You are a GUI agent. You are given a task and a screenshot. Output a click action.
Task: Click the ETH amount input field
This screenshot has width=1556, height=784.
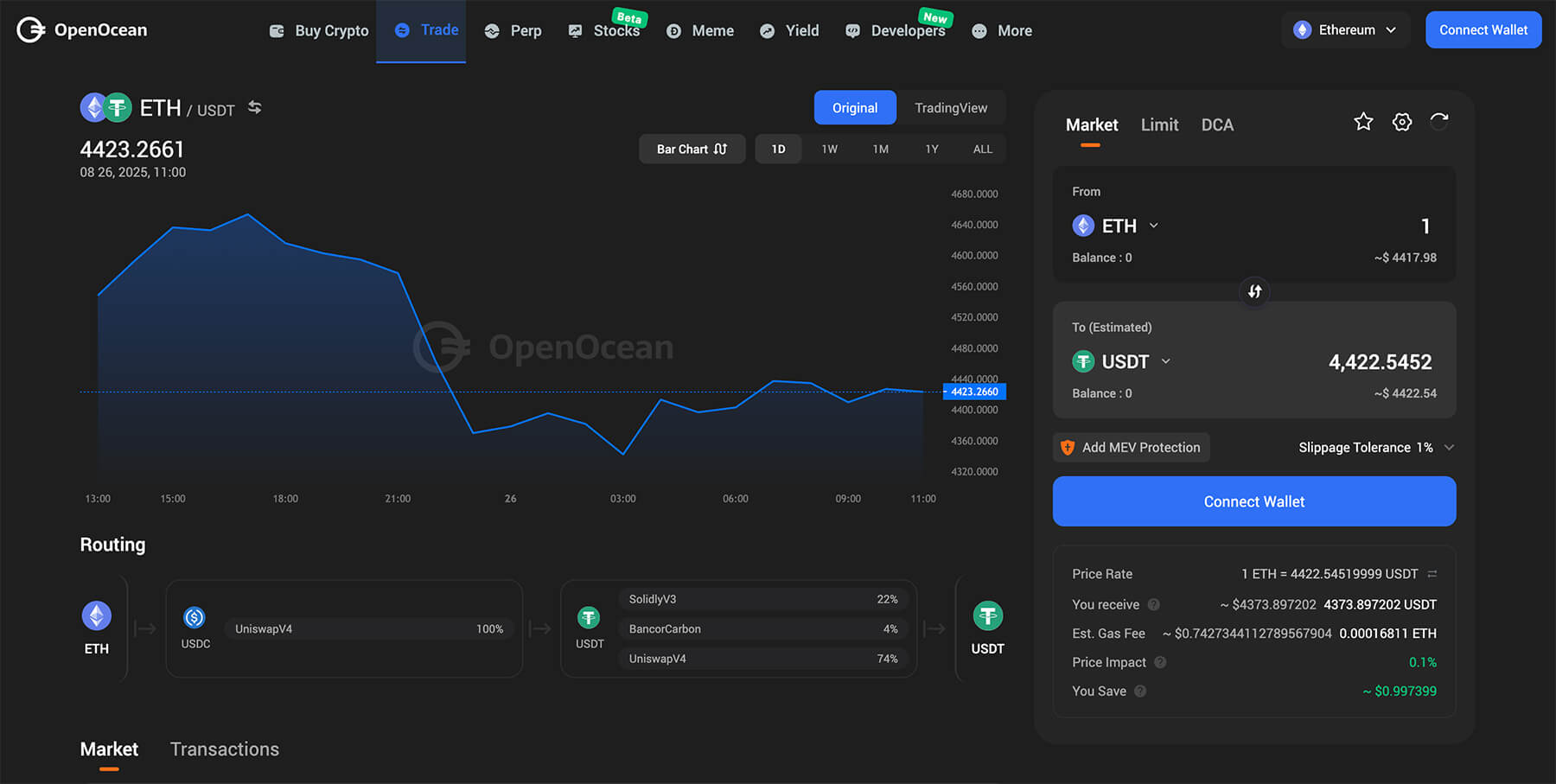pos(1400,226)
